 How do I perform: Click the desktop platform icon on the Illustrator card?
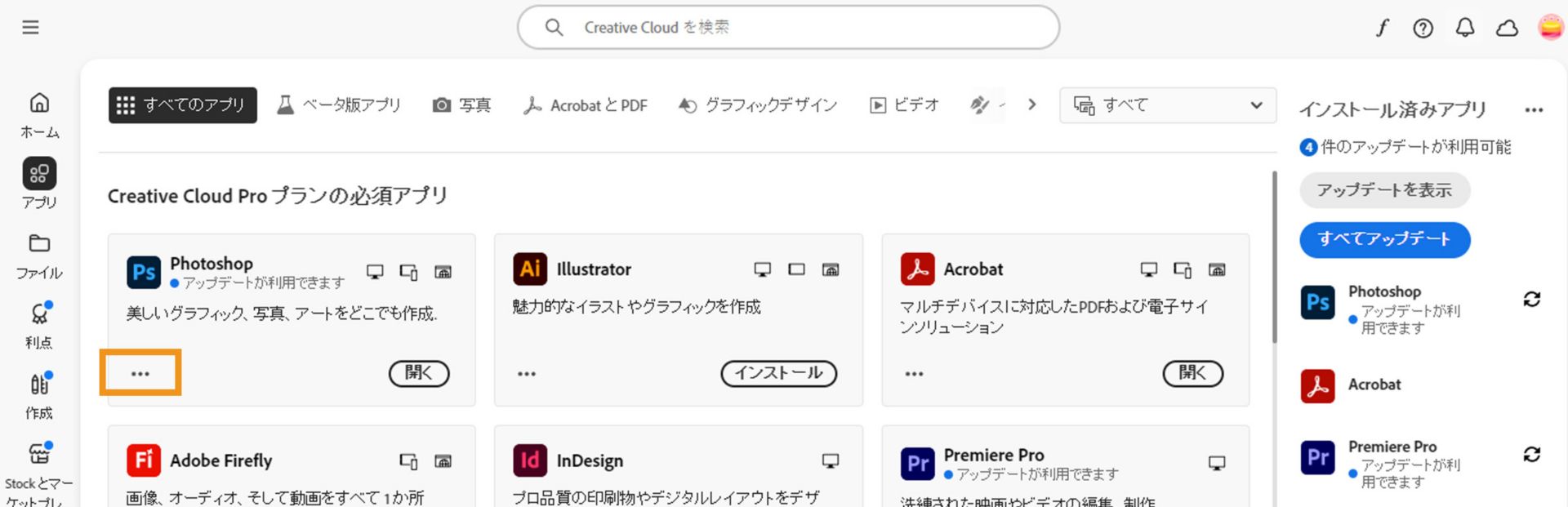762,269
